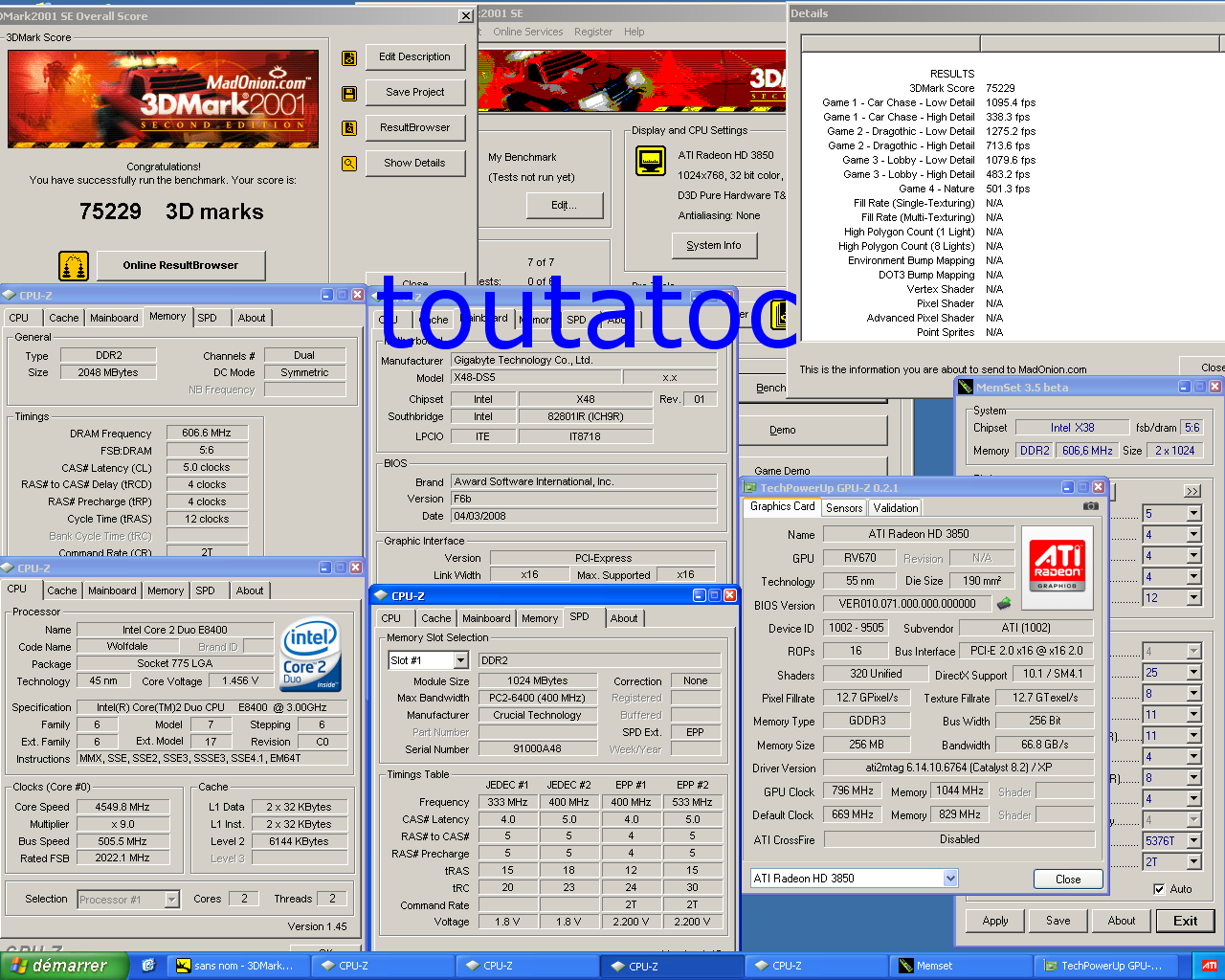Open Internet Explorer from quick launch
The height and width of the screenshot is (980, 1225).
coord(148,966)
